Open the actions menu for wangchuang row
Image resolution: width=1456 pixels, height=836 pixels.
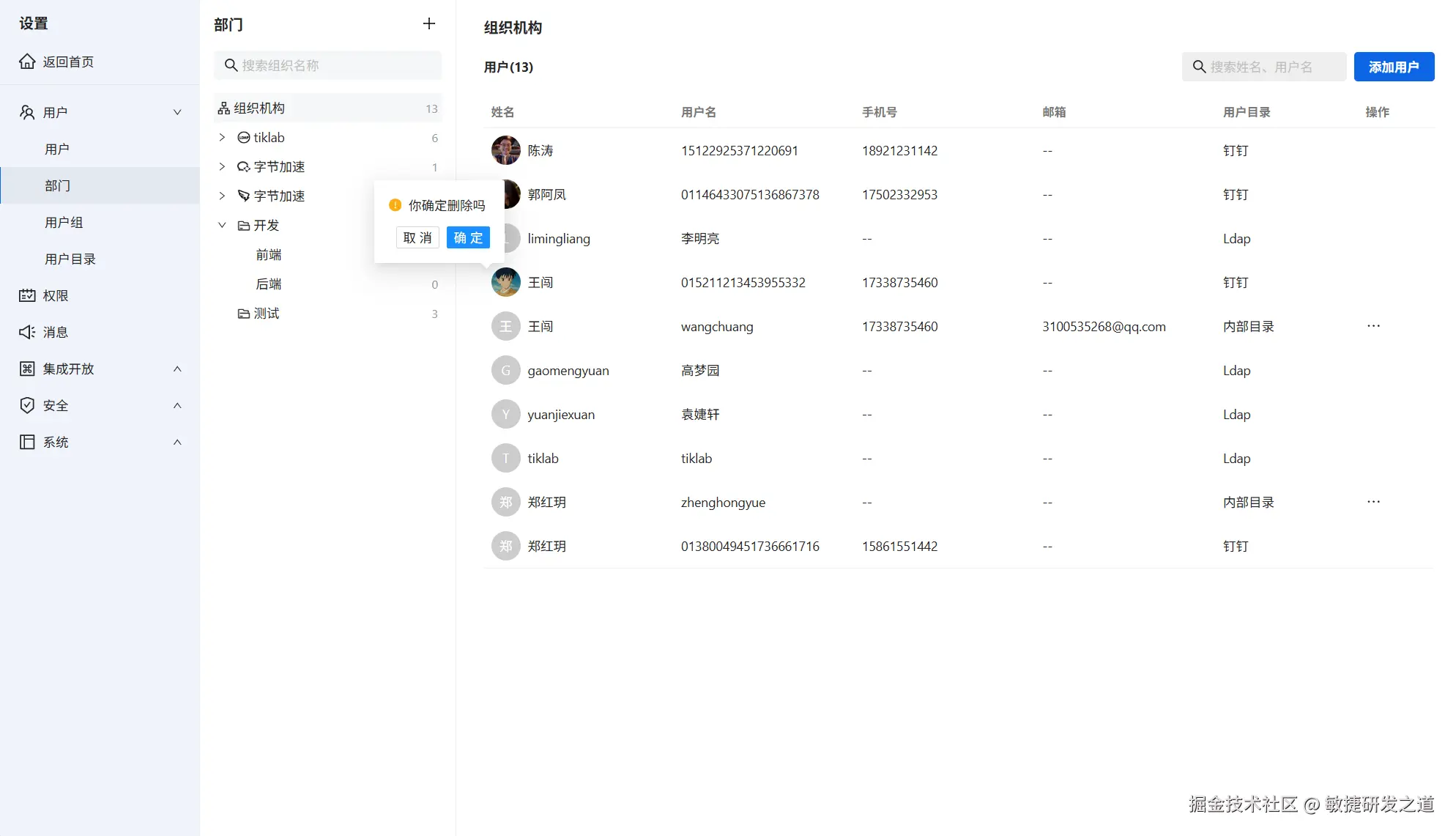click(x=1373, y=326)
